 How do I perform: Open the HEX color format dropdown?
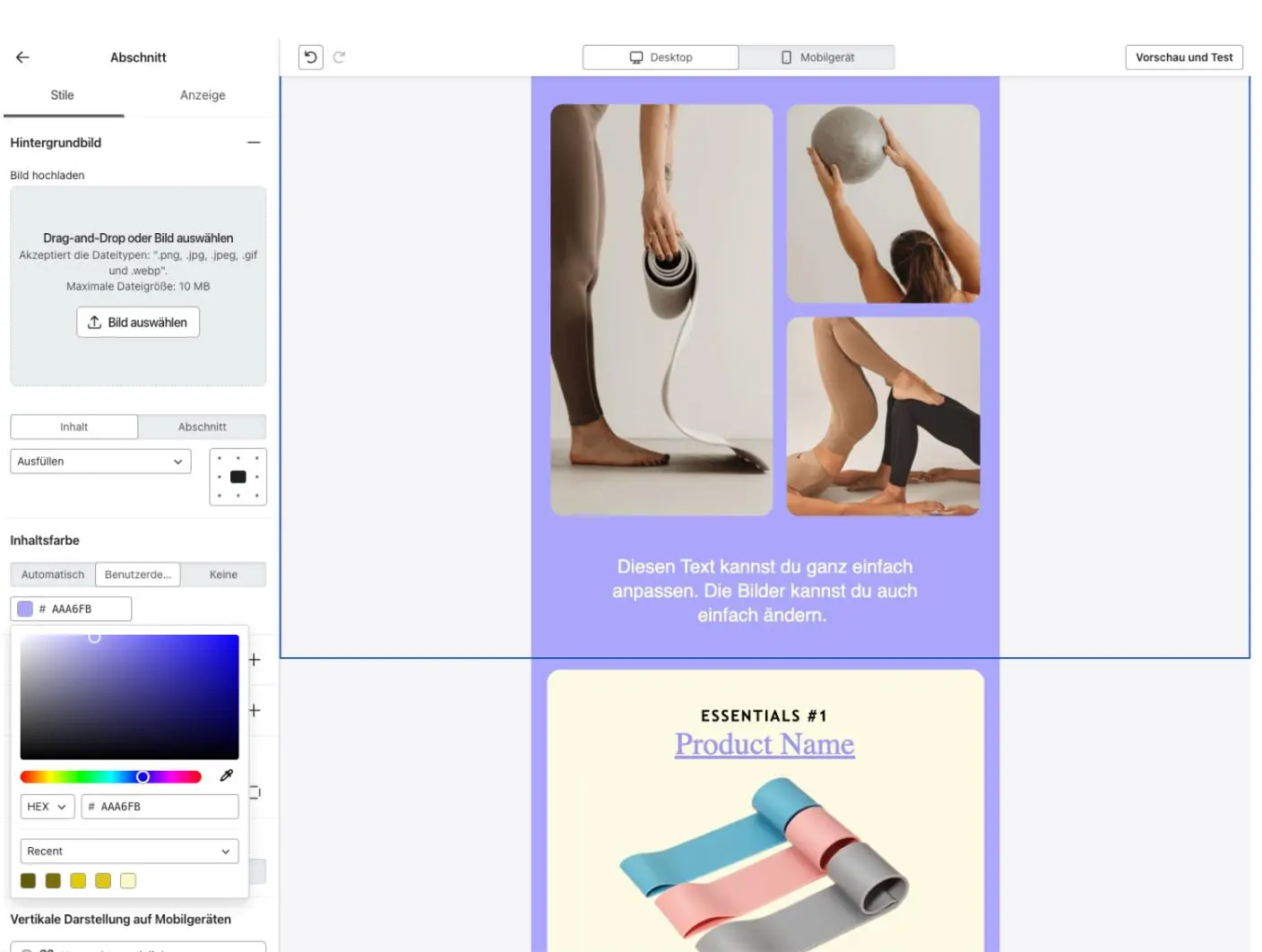[x=47, y=807]
